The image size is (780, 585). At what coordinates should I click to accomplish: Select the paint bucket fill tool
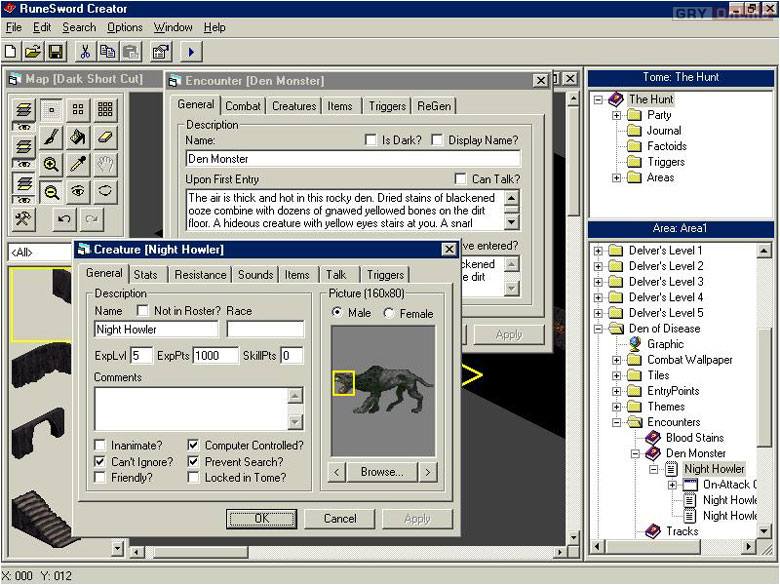pos(78,137)
